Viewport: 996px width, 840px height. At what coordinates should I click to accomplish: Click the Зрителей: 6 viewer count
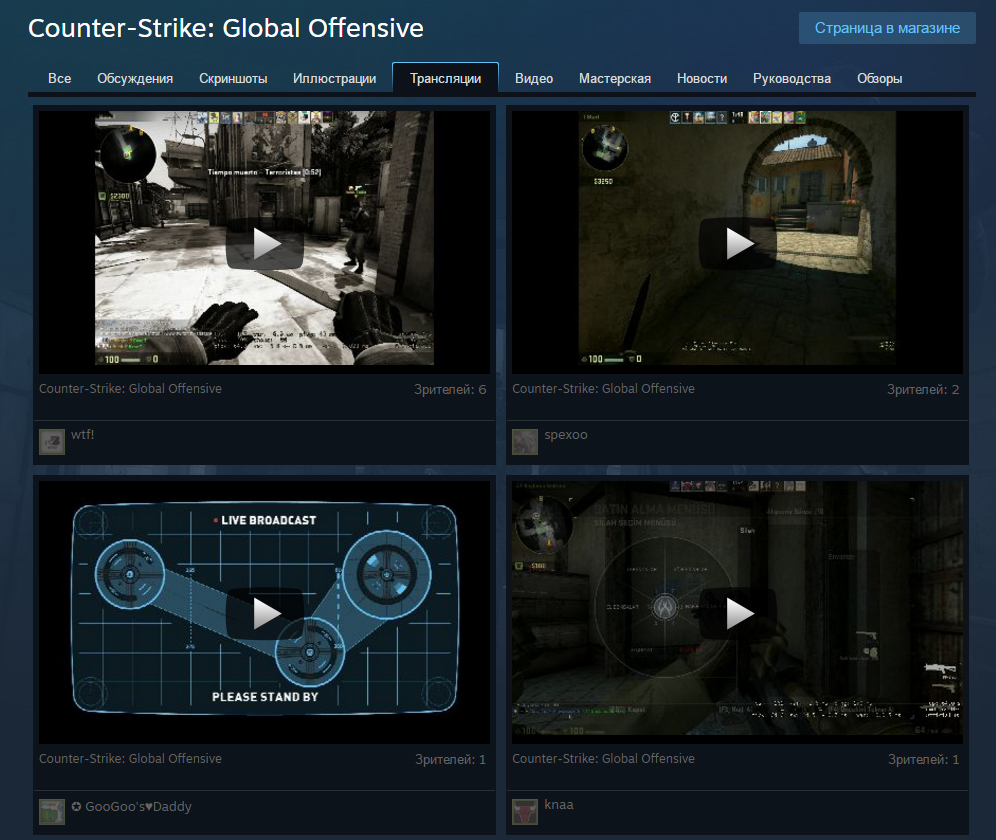(x=450, y=390)
